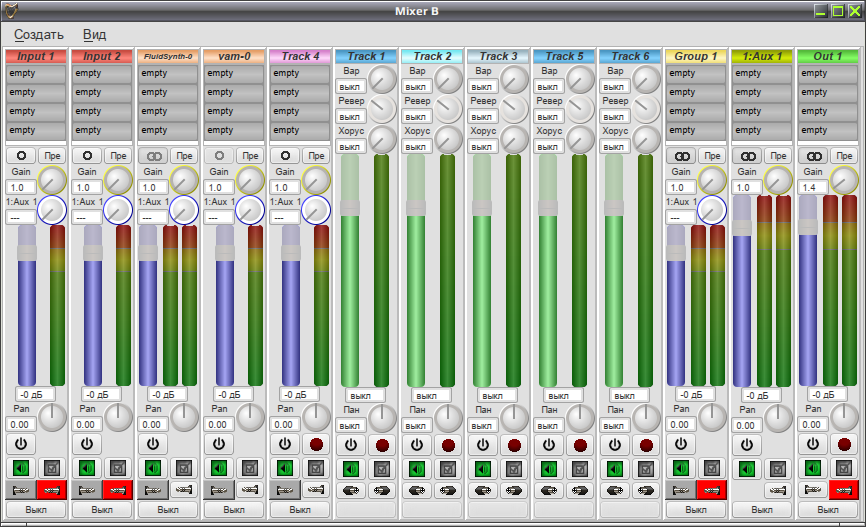Enable Пре (pre-fader) on Track 4
Screen dimensions: 866x527
coord(316,156)
